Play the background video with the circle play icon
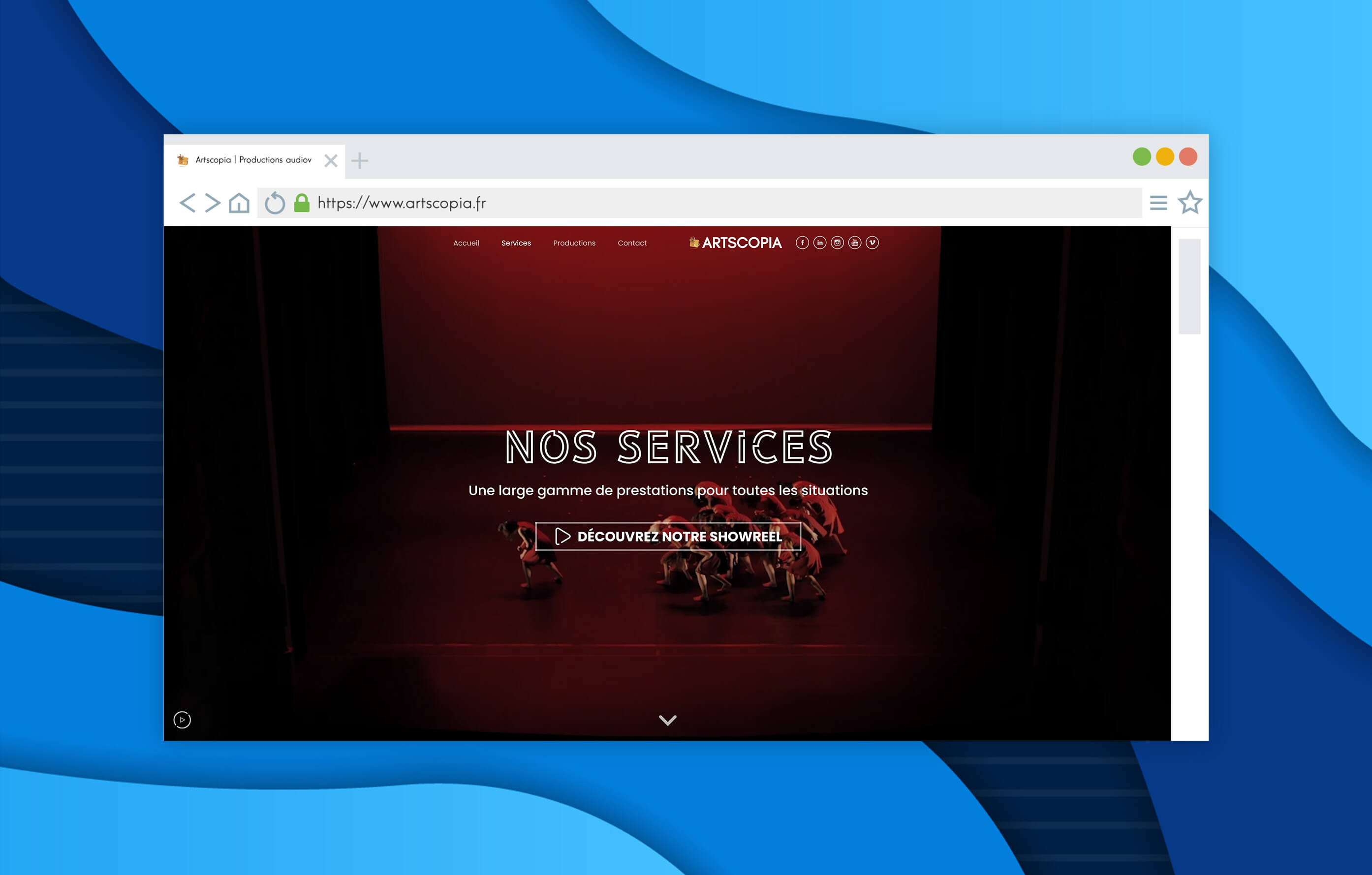This screenshot has height=875, width=1372. pos(182,720)
